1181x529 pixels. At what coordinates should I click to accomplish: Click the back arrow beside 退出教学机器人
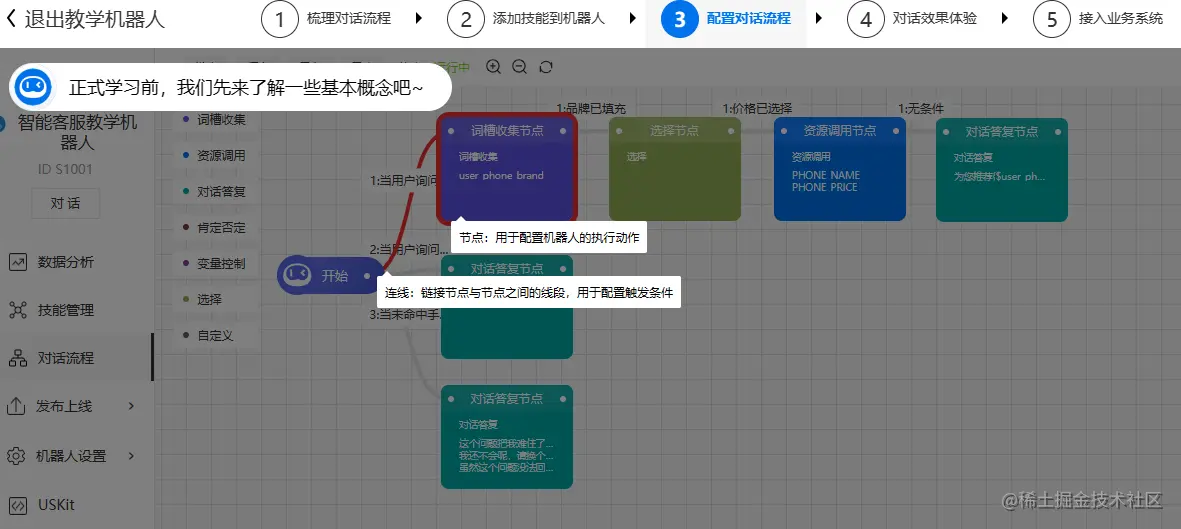pyautogui.click(x=11, y=19)
